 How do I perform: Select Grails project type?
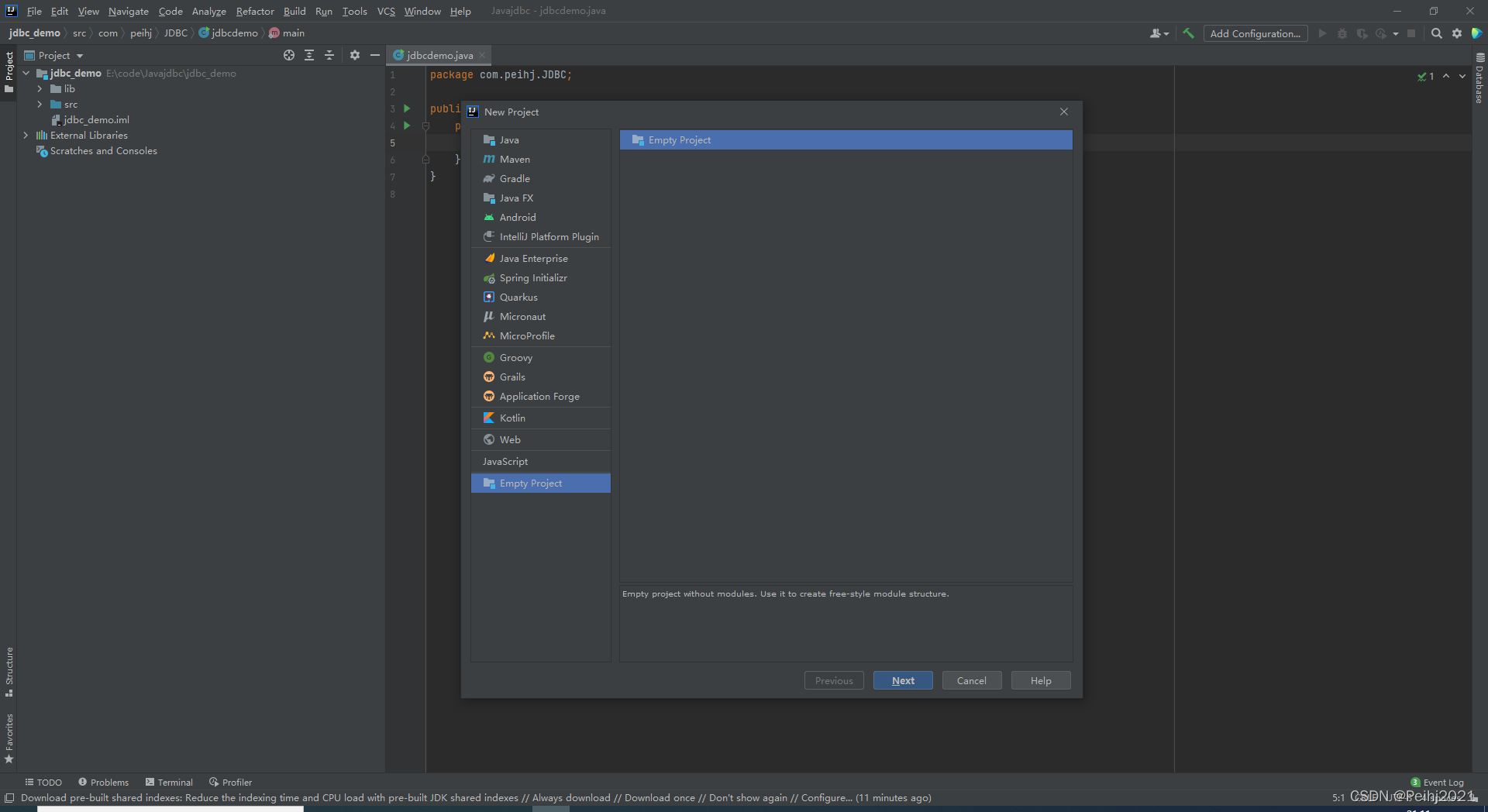point(540,377)
